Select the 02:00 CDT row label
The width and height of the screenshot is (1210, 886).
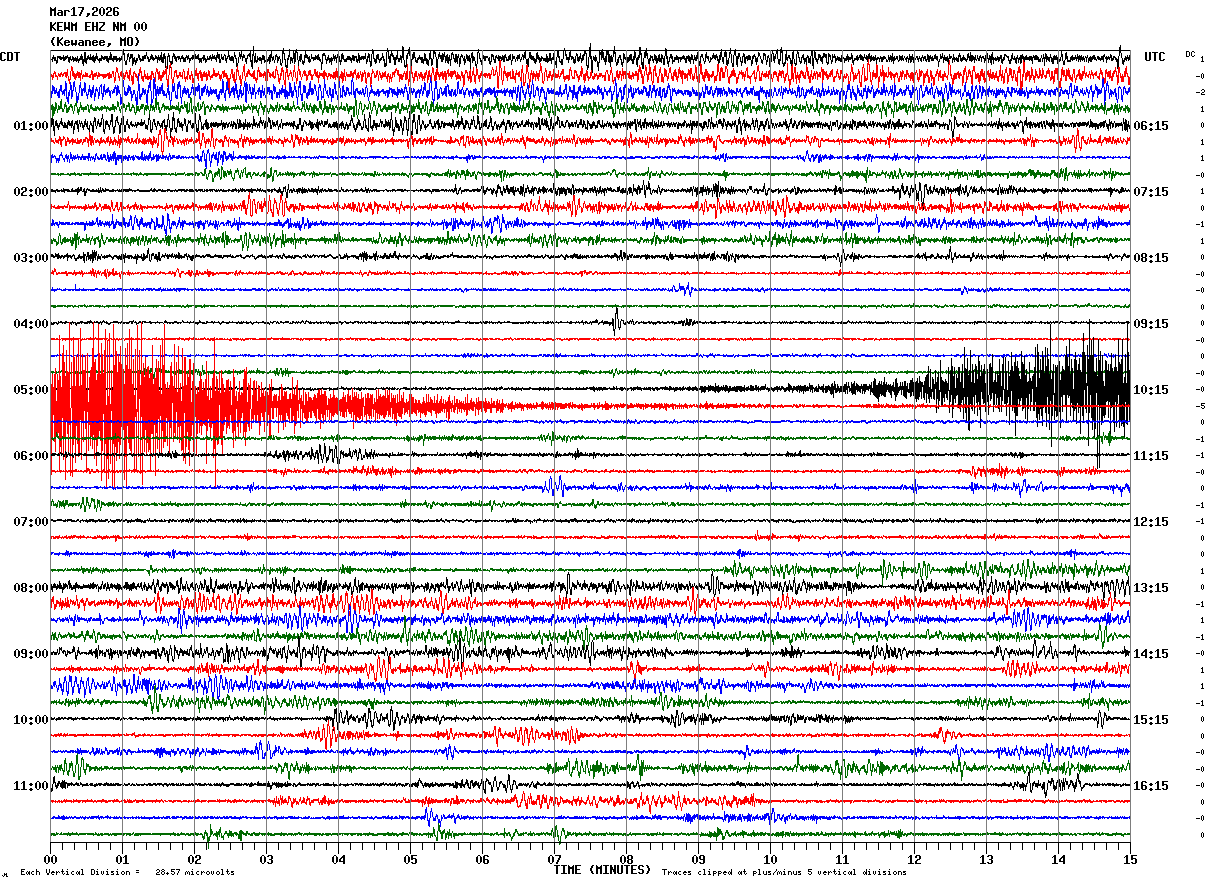[x=30, y=192]
